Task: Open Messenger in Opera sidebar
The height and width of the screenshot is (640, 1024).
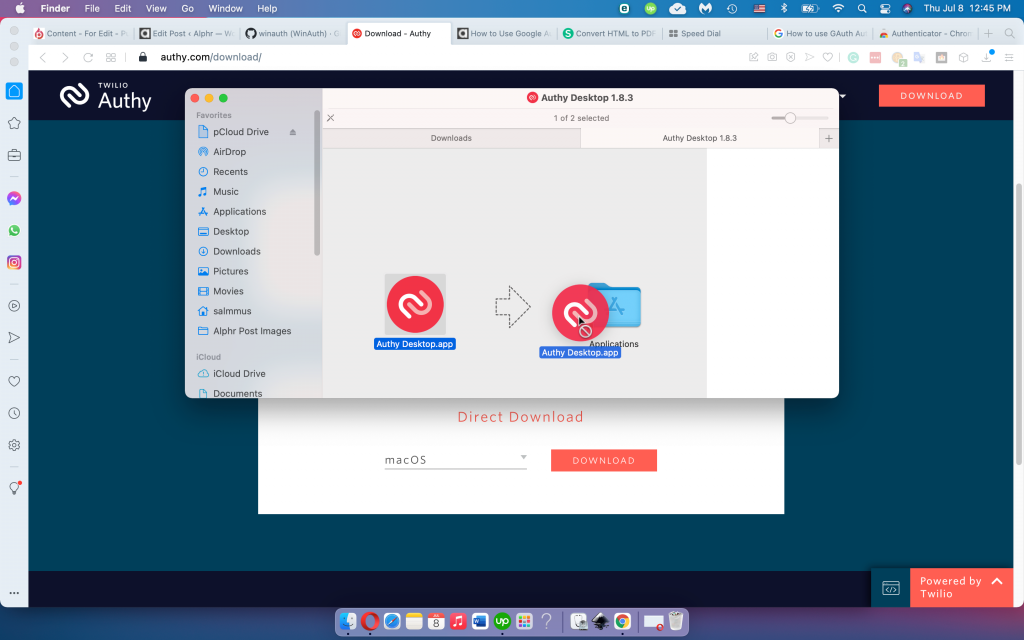Action: [x=14, y=199]
